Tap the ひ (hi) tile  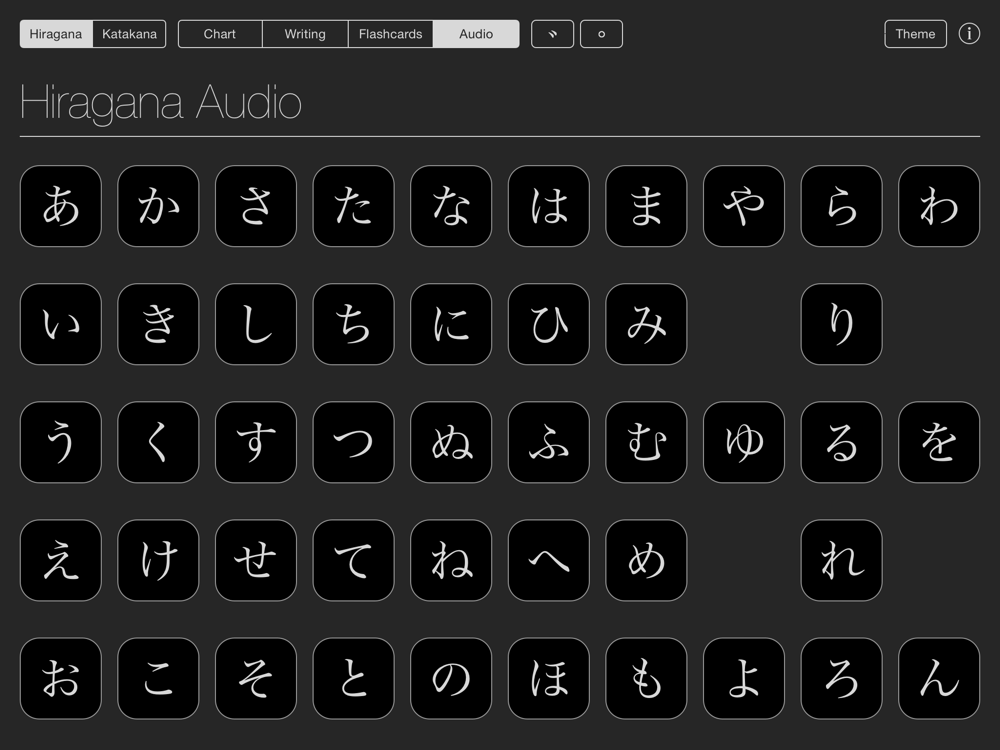[548, 324]
